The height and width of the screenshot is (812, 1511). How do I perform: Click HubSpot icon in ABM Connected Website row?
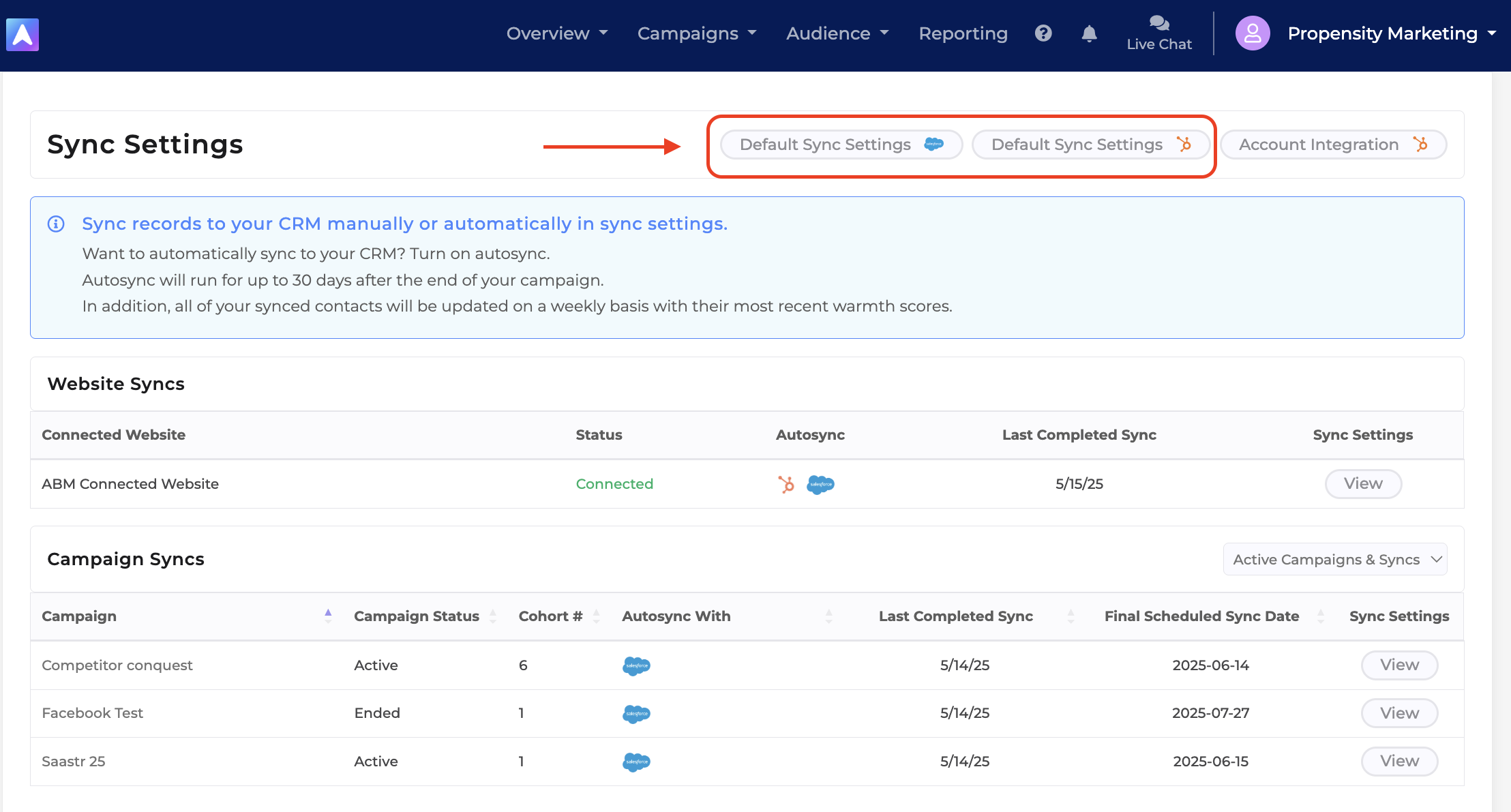[x=786, y=484]
